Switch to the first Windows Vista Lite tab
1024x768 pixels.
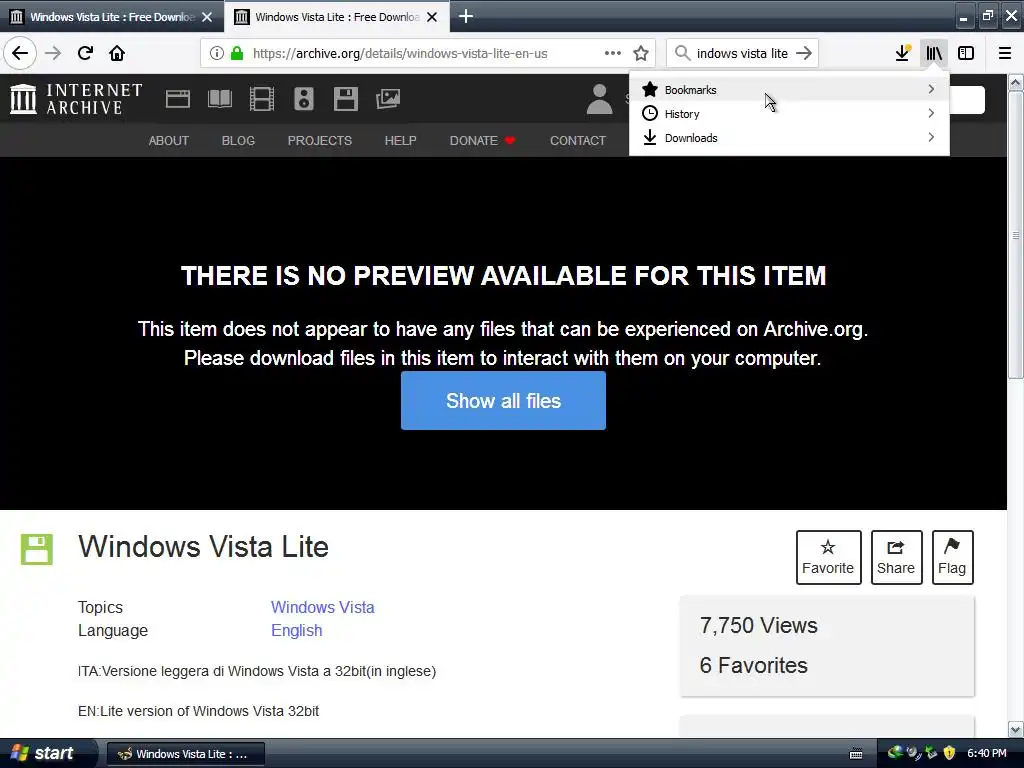(x=112, y=16)
